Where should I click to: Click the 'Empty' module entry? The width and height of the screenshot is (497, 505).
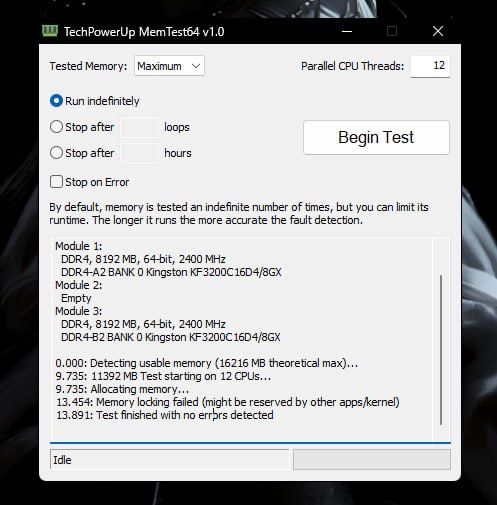coord(76,298)
